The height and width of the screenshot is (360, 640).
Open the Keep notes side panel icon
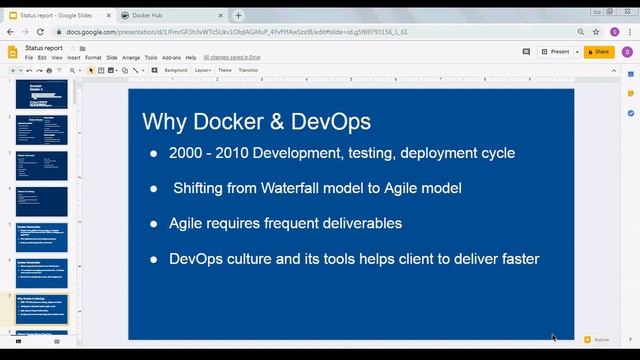coord(631,93)
